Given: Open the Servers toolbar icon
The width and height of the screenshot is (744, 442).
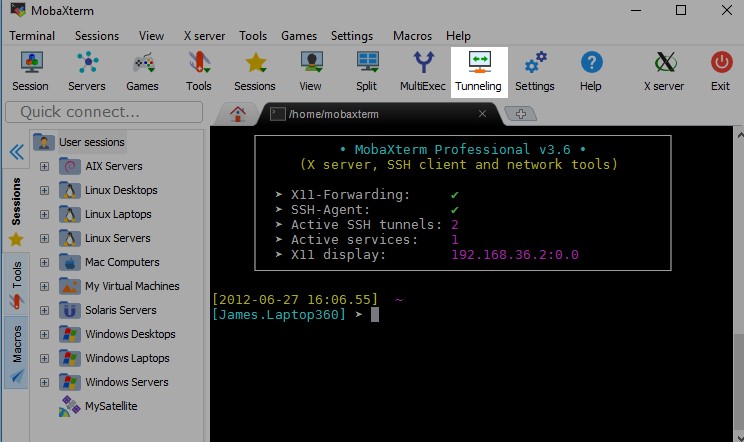Looking at the screenshot, I should pyautogui.click(x=86, y=70).
